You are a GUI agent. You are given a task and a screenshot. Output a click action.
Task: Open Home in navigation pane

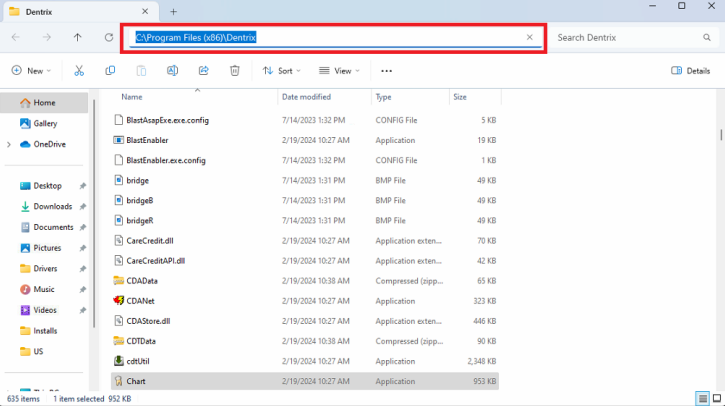click(44, 103)
